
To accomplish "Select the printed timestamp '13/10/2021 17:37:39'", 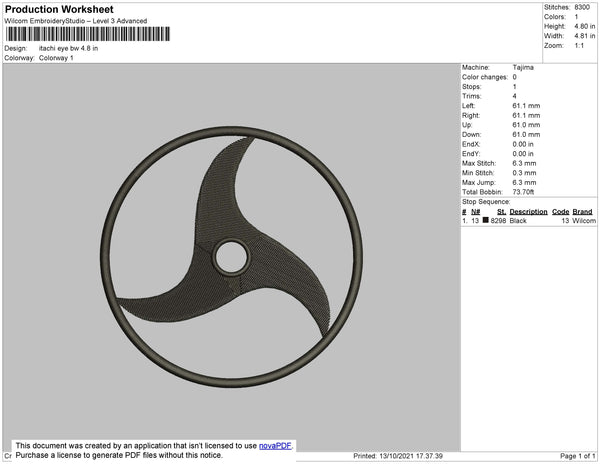I will 411,456.
